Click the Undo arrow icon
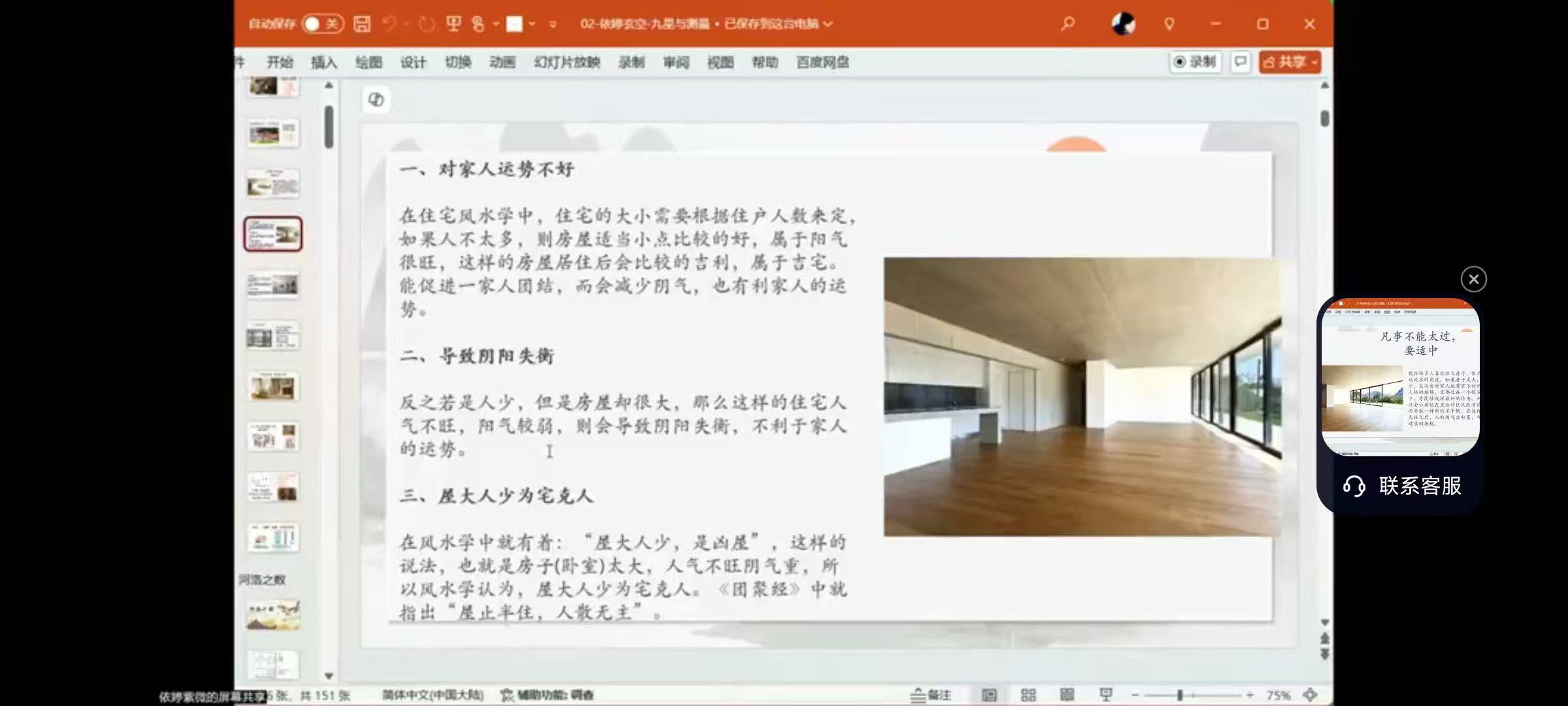Image resolution: width=1568 pixels, height=706 pixels. click(389, 24)
